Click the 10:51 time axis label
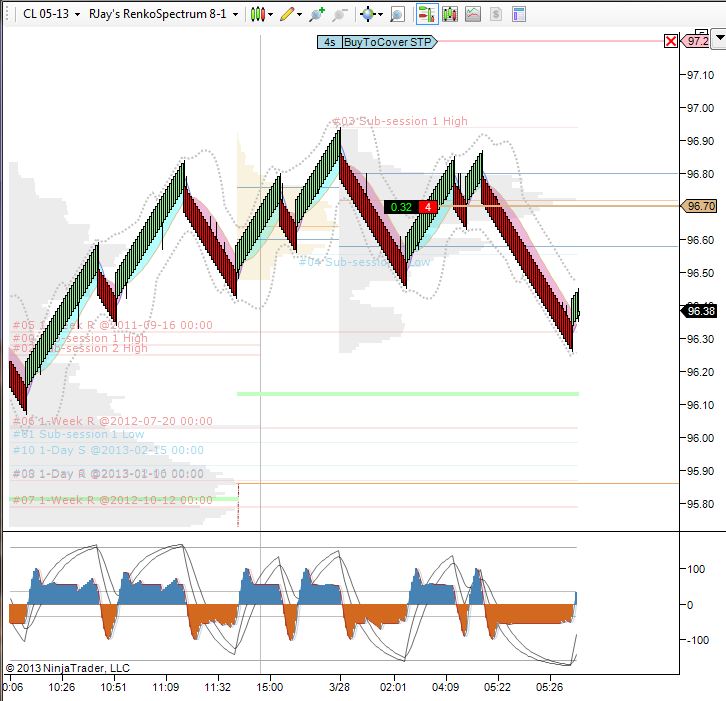This screenshot has height=701, width=726. 113,687
